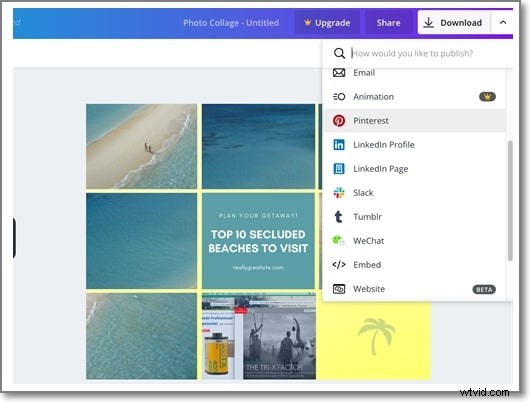Click the crown badge beside Animation

pos(487,97)
